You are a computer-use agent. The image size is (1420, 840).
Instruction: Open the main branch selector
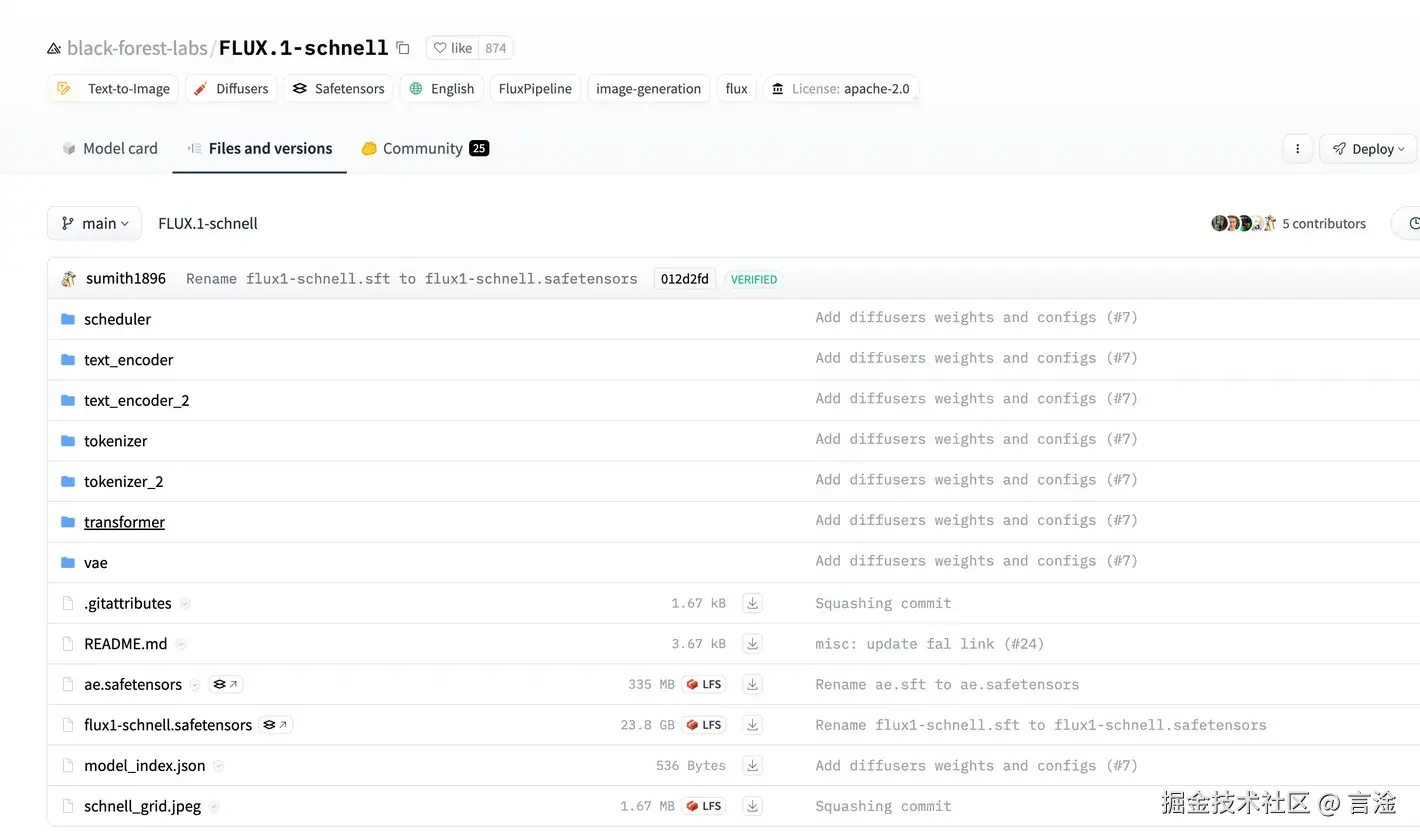94,223
